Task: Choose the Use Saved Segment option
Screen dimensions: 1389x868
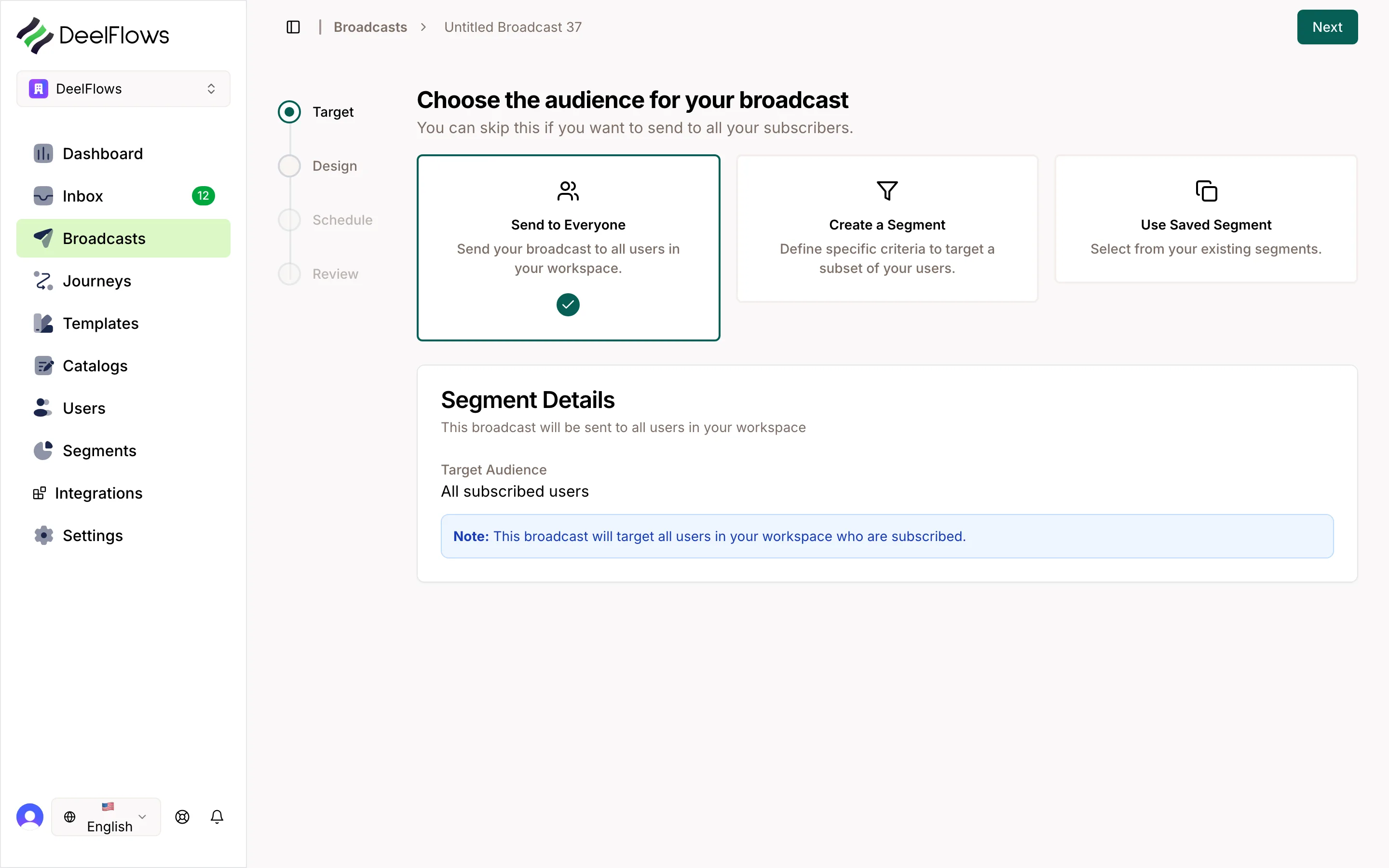Action: click(x=1206, y=219)
